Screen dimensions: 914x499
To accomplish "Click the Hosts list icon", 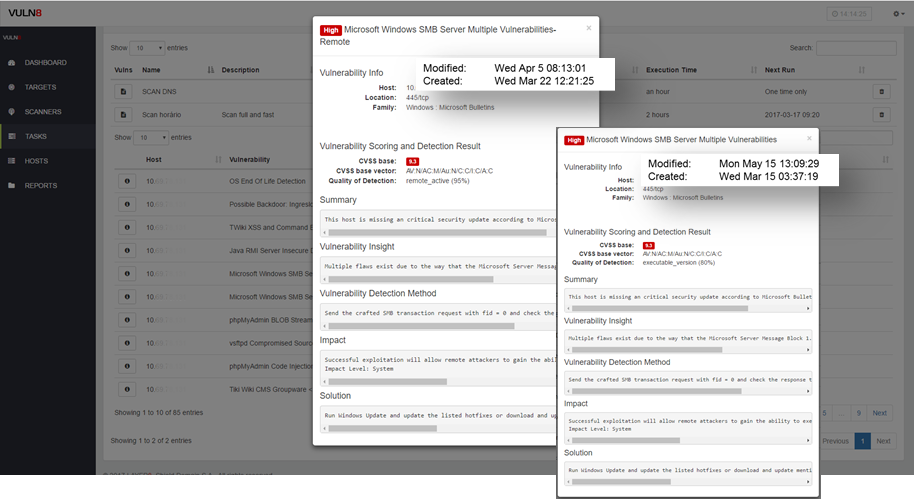I will click(x=12, y=161).
